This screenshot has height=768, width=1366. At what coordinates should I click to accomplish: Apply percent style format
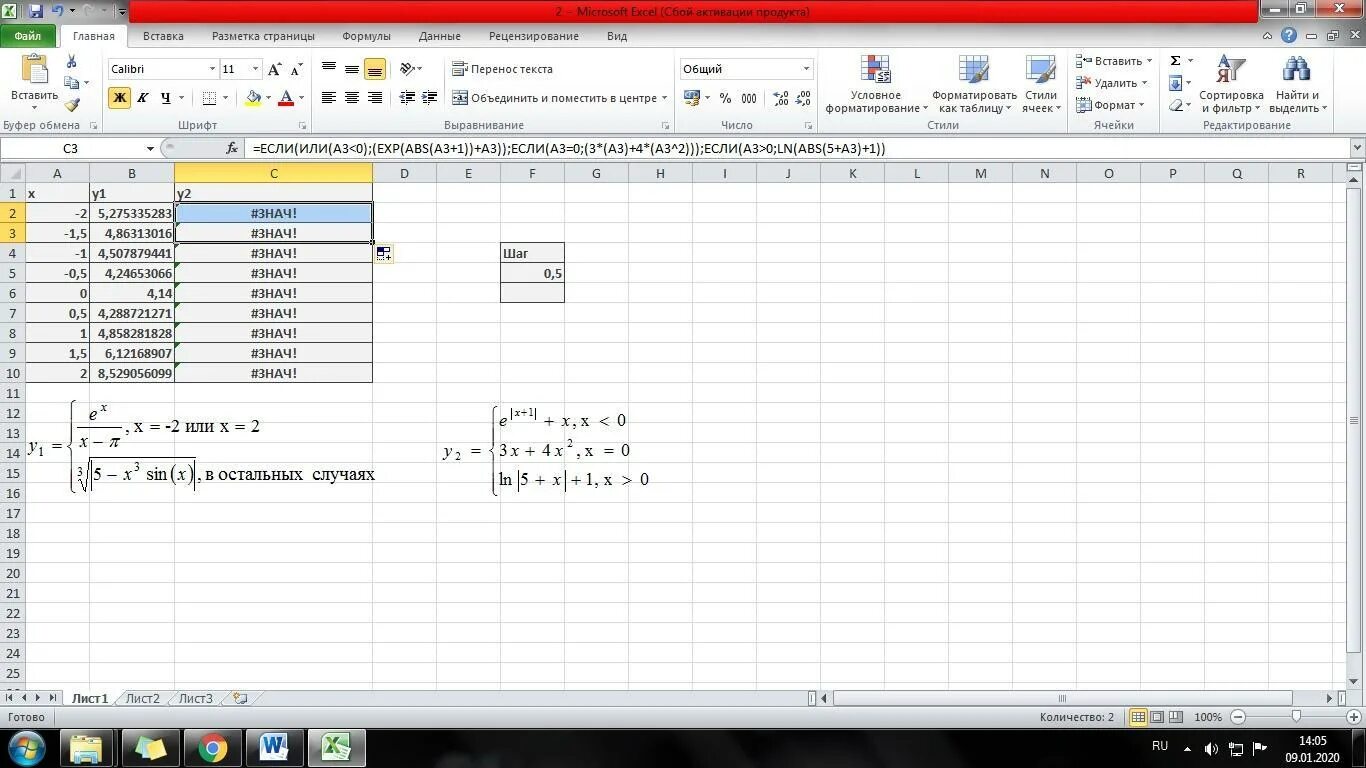pyautogui.click(x=725, y=98)
